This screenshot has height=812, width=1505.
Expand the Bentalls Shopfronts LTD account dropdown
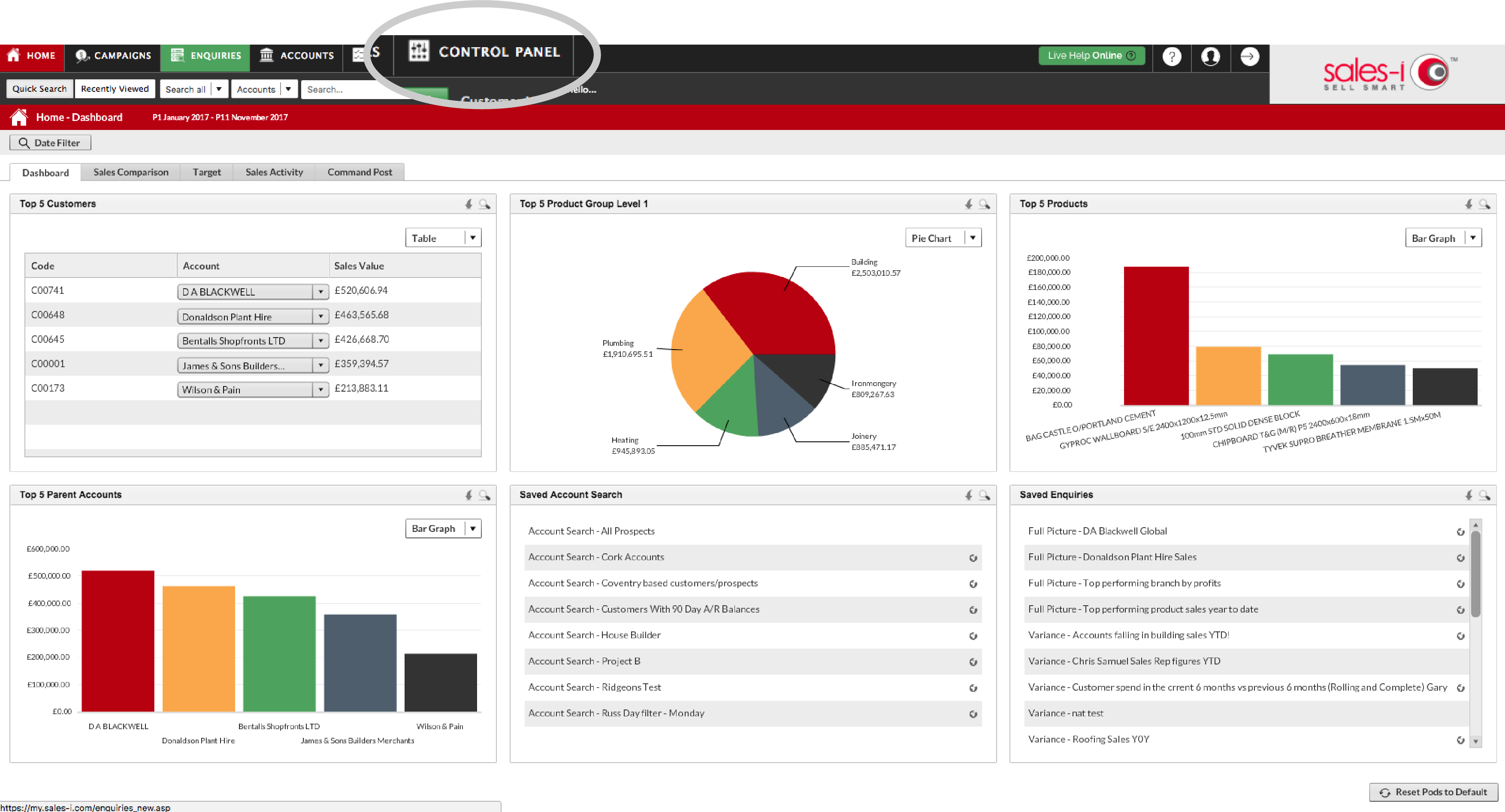321,341
